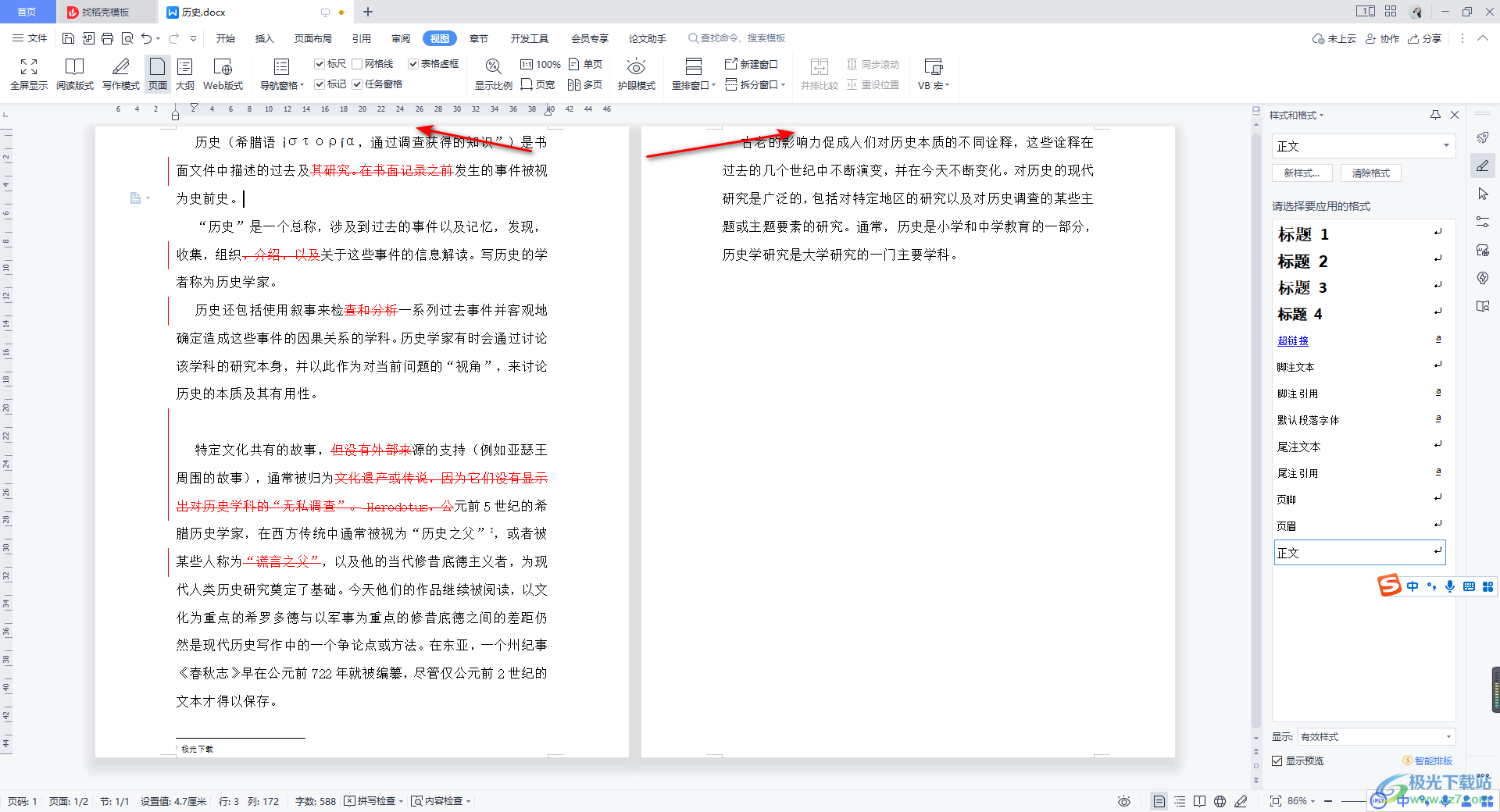Viewport: 1500px width, 812px height.
Task: Select the page view (页面) button
Action: coord(158,74)
